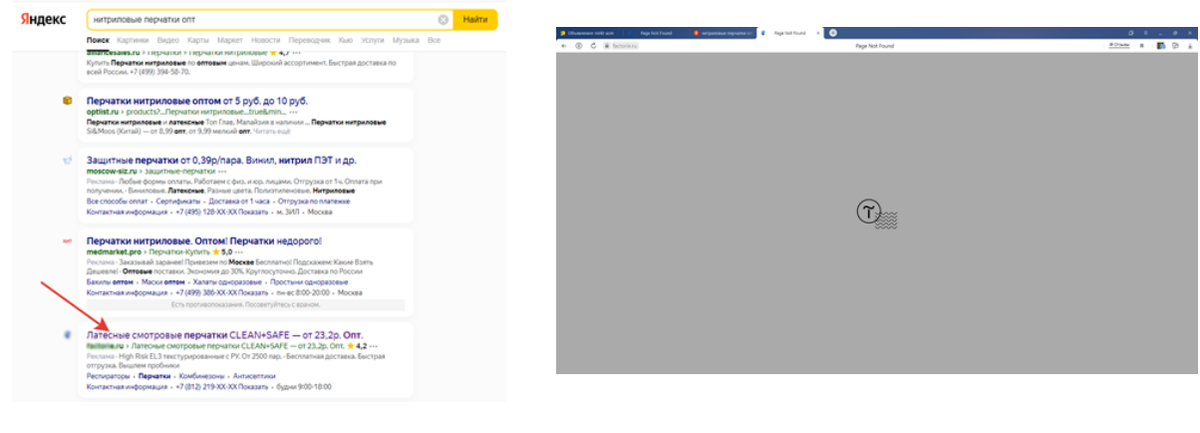Click the moscow-siz.ru site link
Viewport: 1200px width, 433px height.
tap(113, 171)
